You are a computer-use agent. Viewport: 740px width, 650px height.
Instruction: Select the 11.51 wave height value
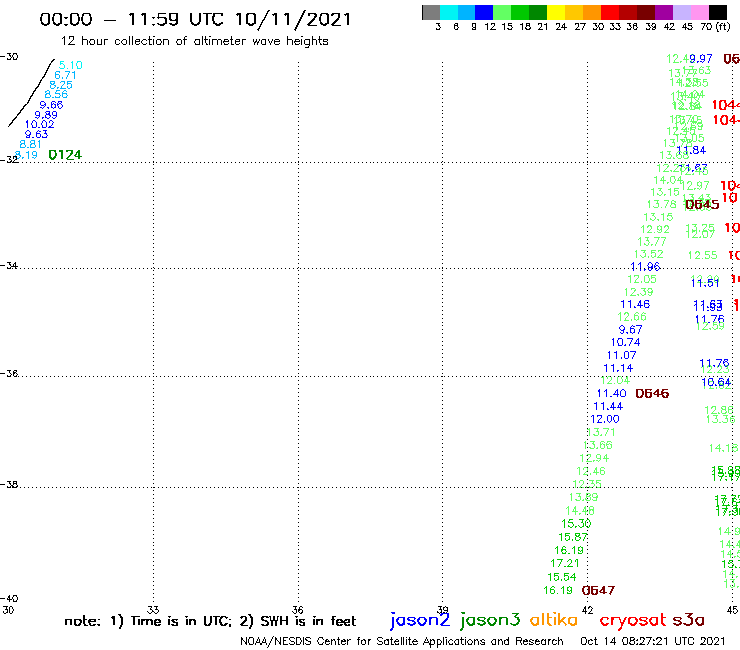(x=705, y=283)
